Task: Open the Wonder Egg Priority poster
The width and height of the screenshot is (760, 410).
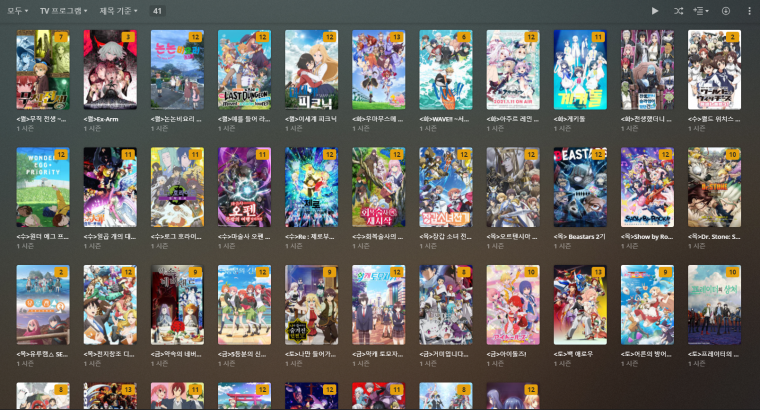Action: coord(43,187)
